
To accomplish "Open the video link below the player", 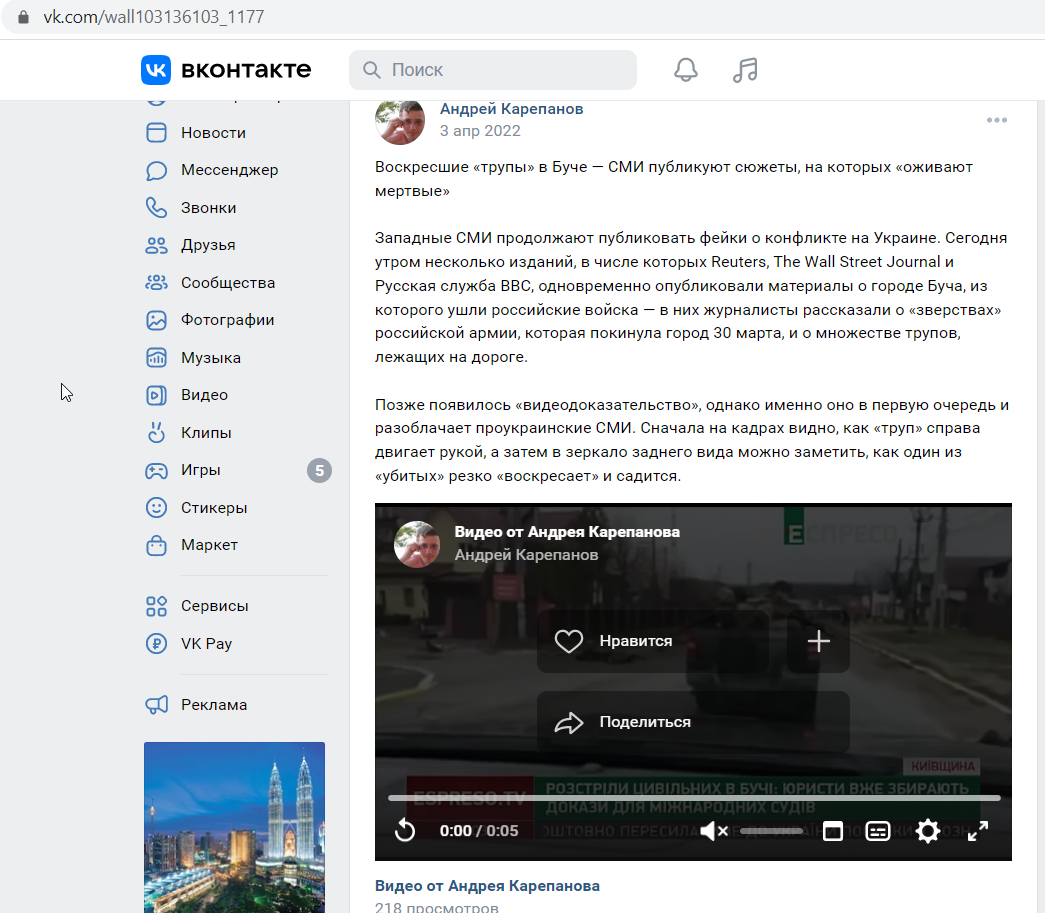I will coord(487,886).
